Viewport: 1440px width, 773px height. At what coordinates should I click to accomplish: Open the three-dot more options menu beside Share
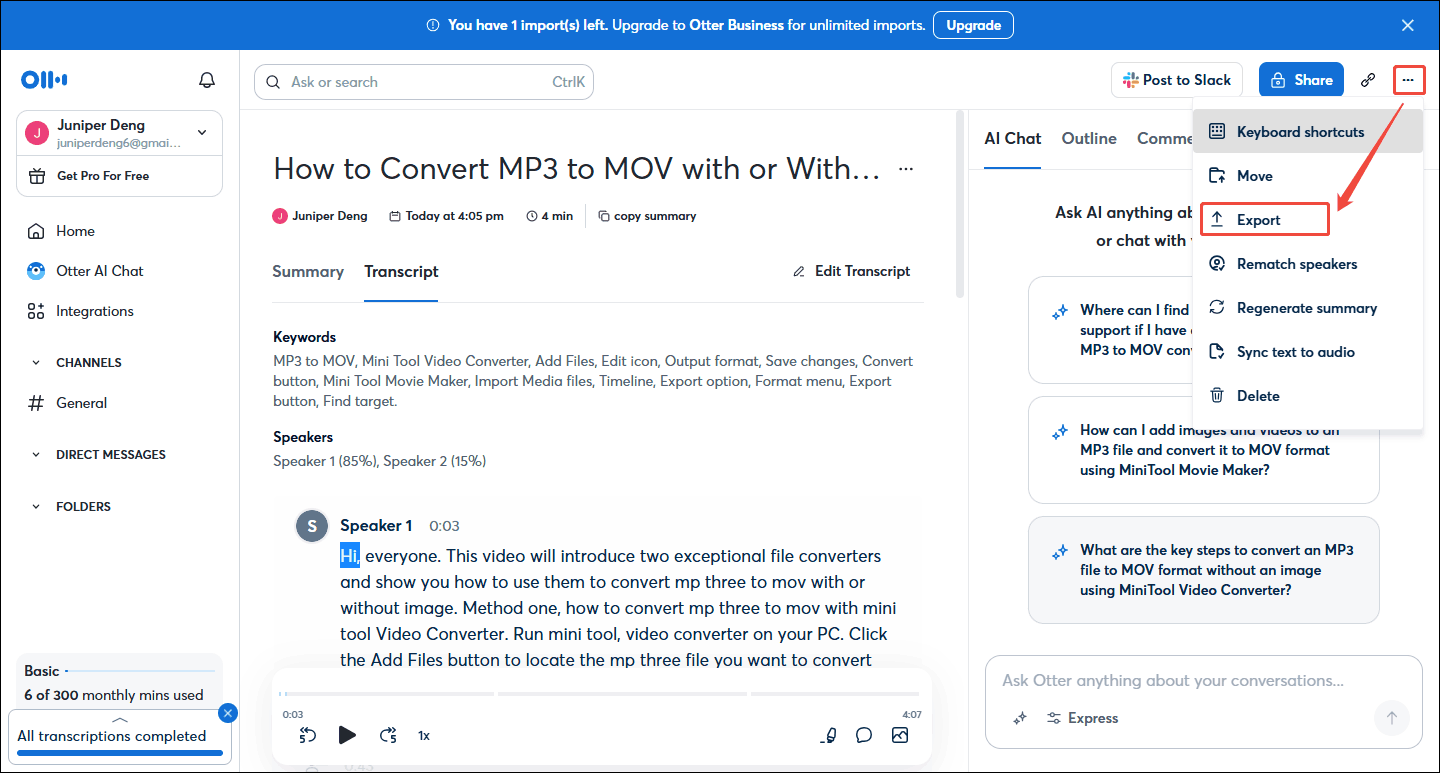point(1408,79)
